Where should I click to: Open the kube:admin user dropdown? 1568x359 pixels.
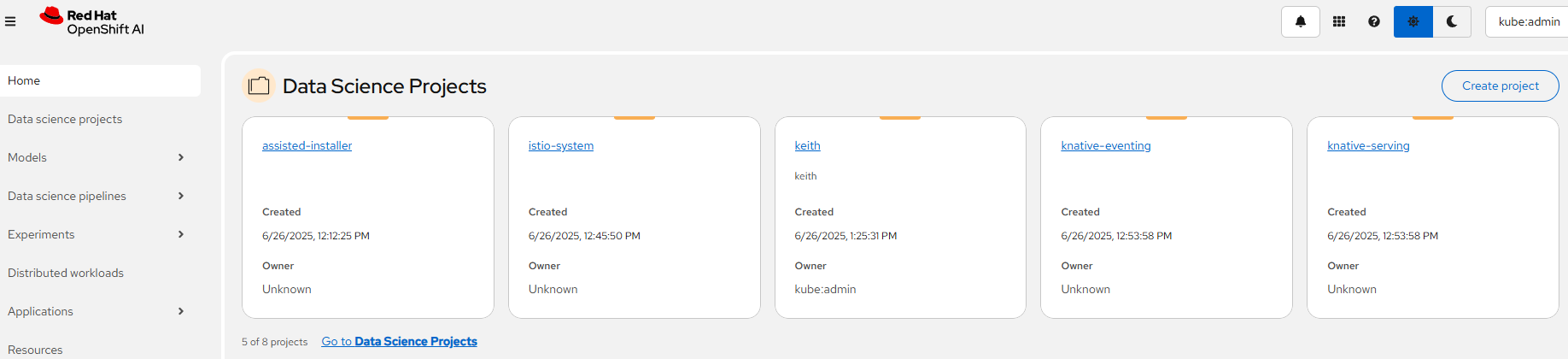point(1528,21)
